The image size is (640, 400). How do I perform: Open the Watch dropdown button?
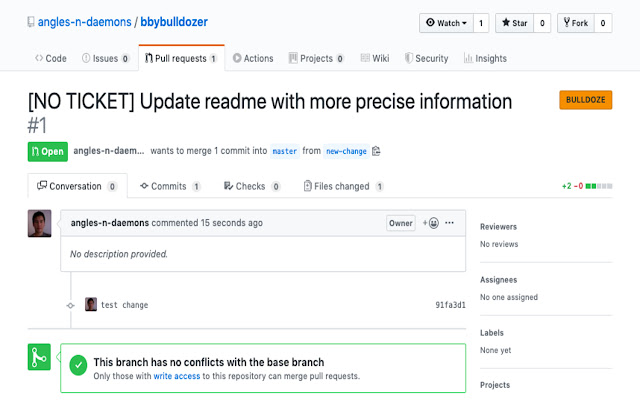[x=446, y=23]
